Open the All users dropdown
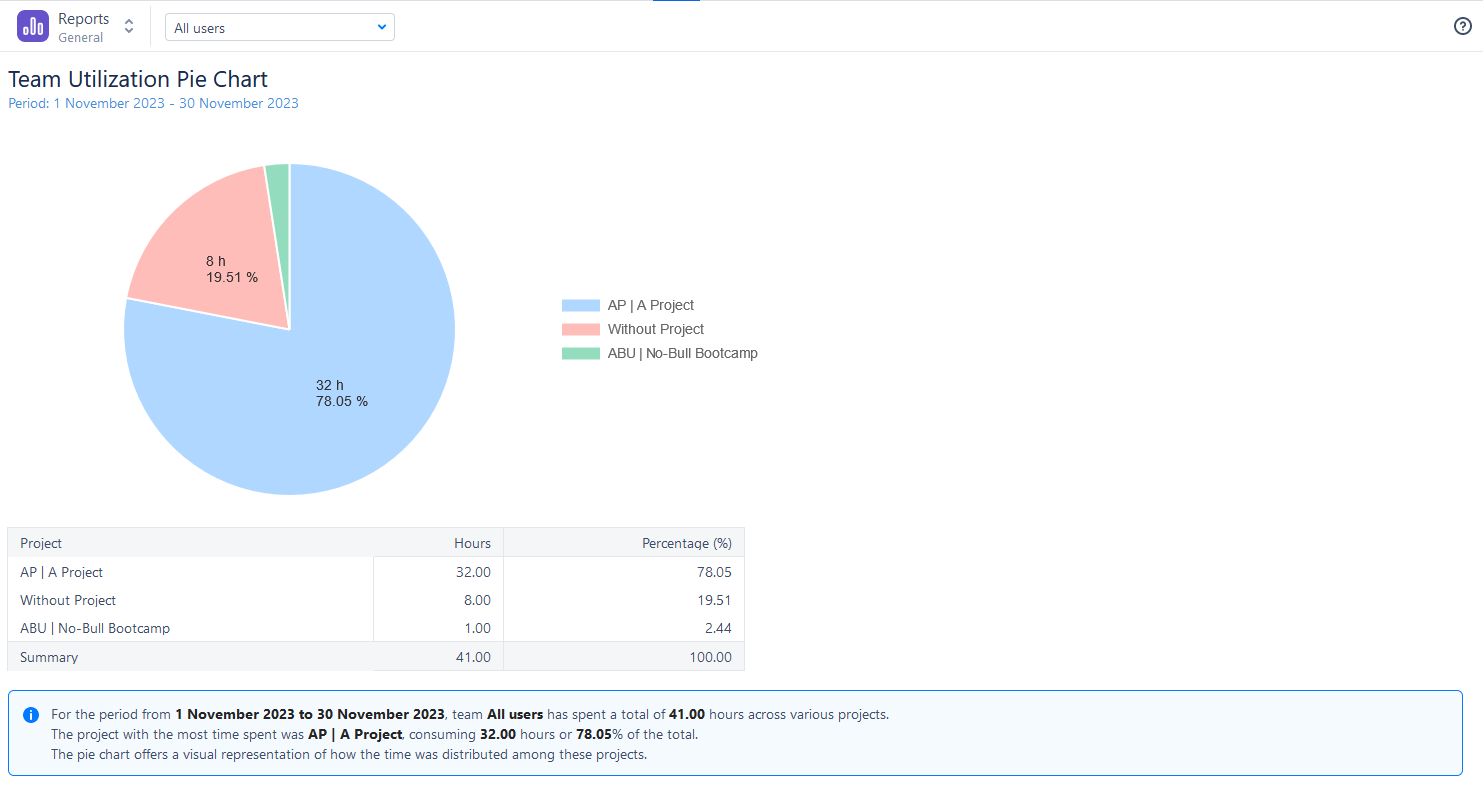This screenshot has height=790, width=1483. [x=280, y=28]
